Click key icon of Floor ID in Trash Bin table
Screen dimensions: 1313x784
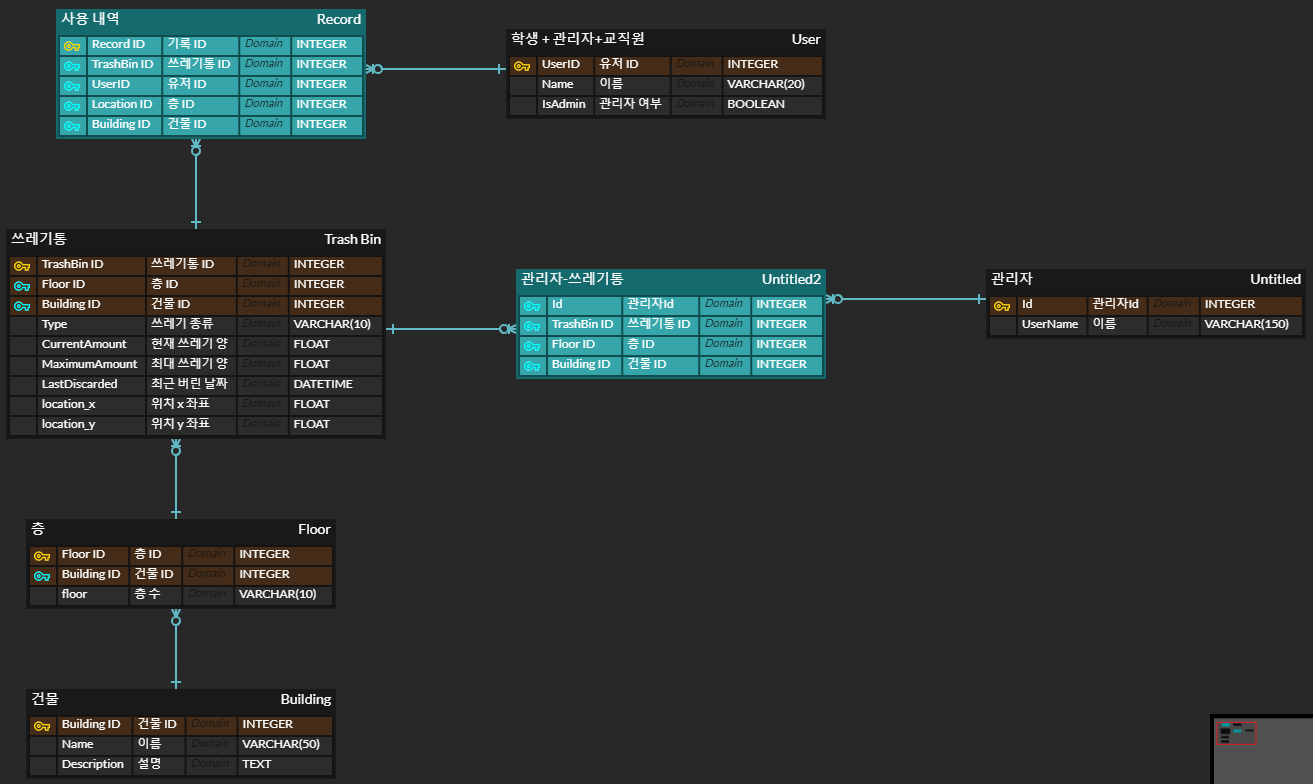[x=22, y=286]
